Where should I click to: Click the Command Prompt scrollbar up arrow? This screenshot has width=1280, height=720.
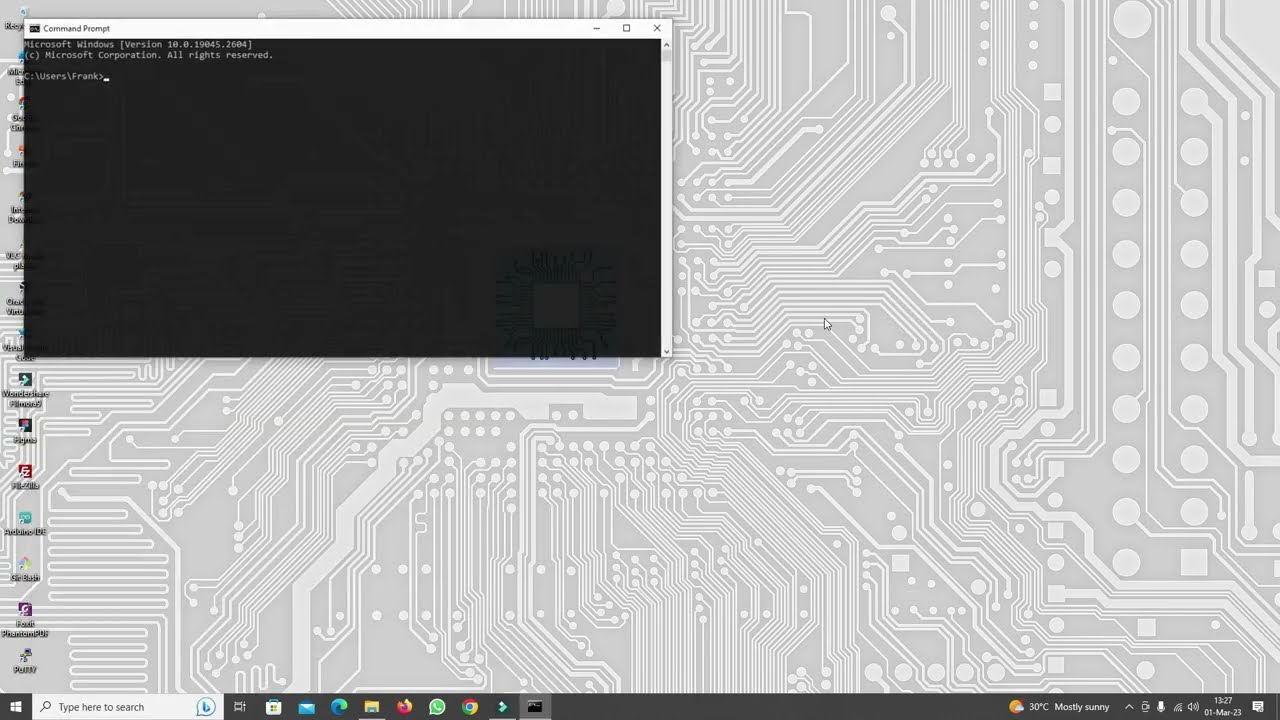click(666, 44)
